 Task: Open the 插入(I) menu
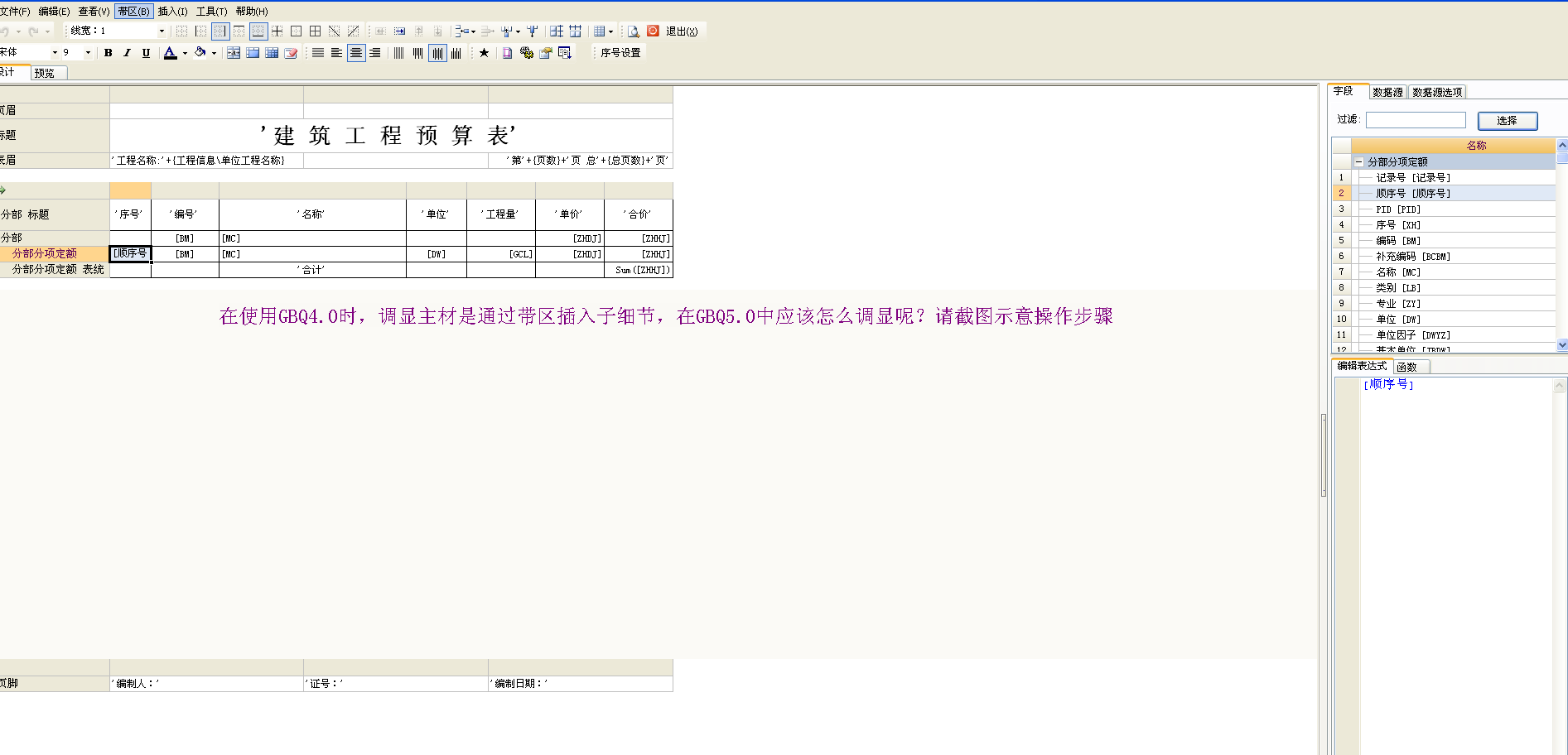point(172,12)
